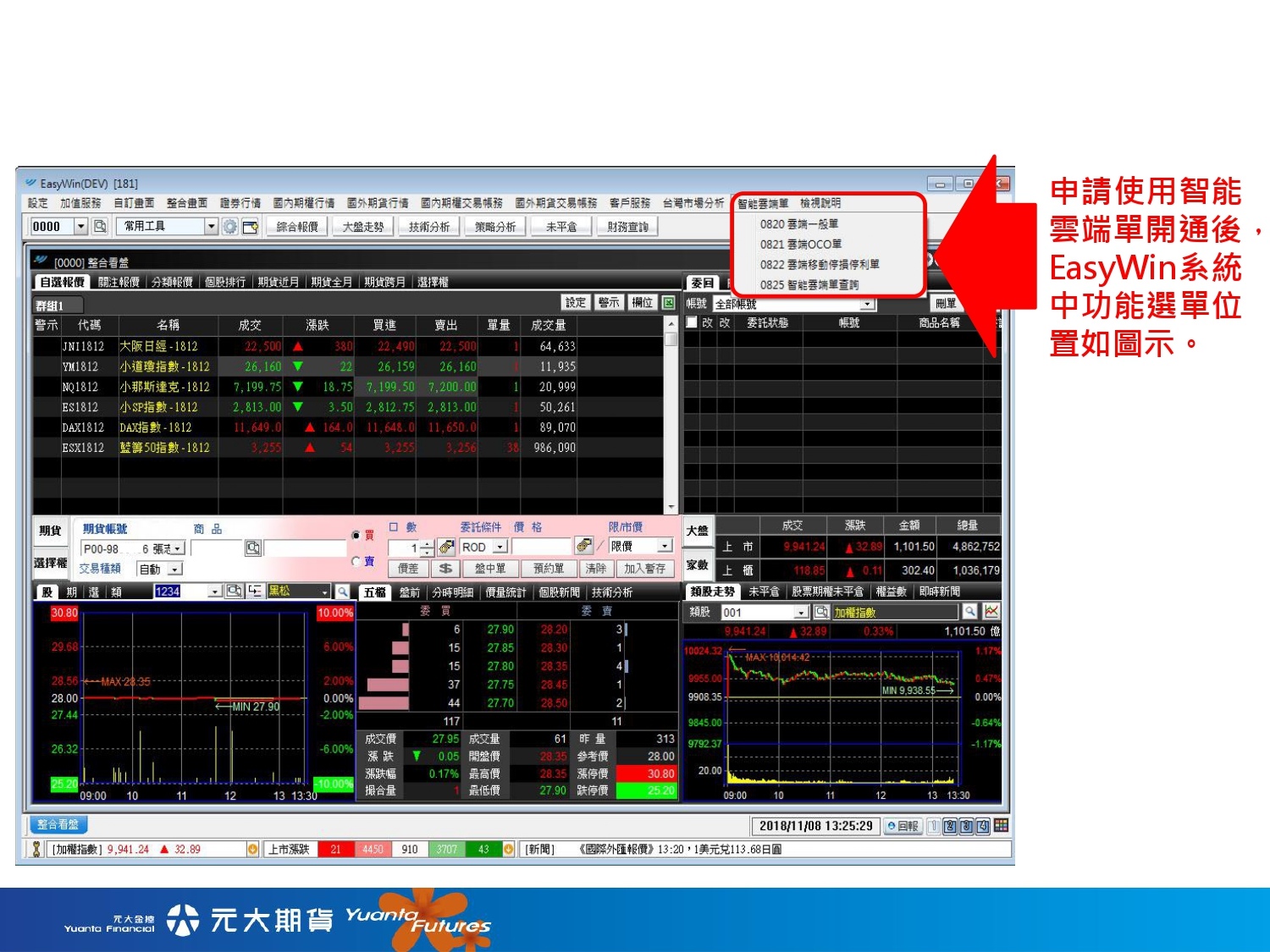This screenshot has height=952, width=1270.
Task: Click the quantity stepper arrows beside lot count 1
Action: click(x=427, y=548)
